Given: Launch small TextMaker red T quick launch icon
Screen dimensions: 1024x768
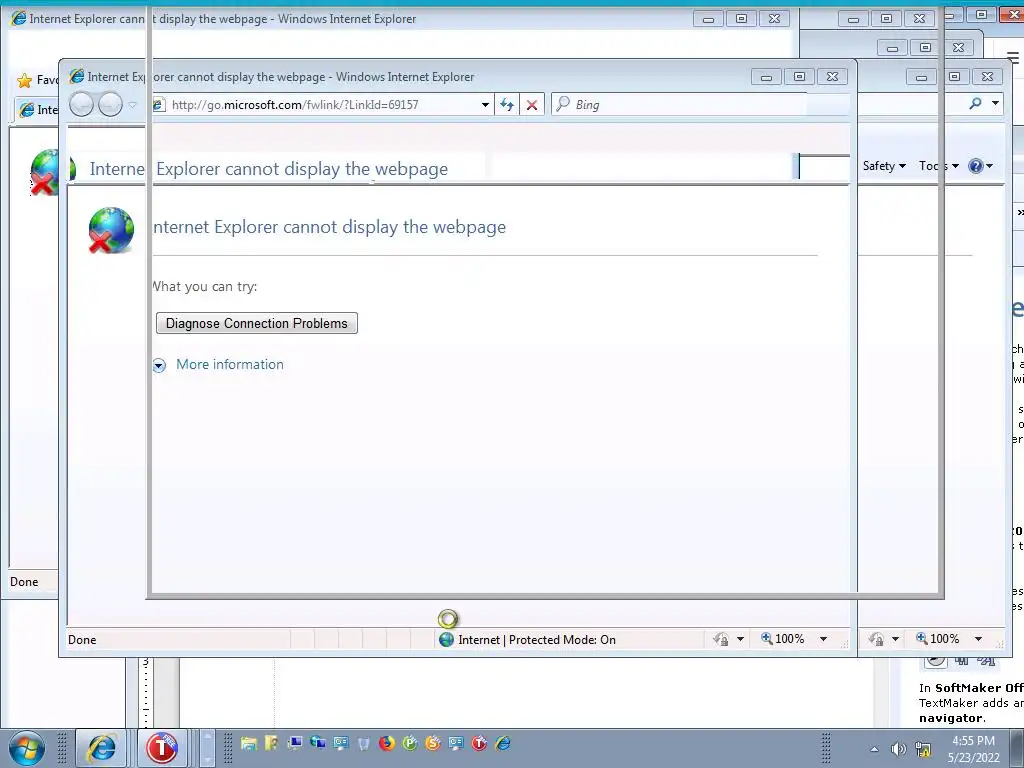Looking at the screenshot, I should [x=479, y=743].
